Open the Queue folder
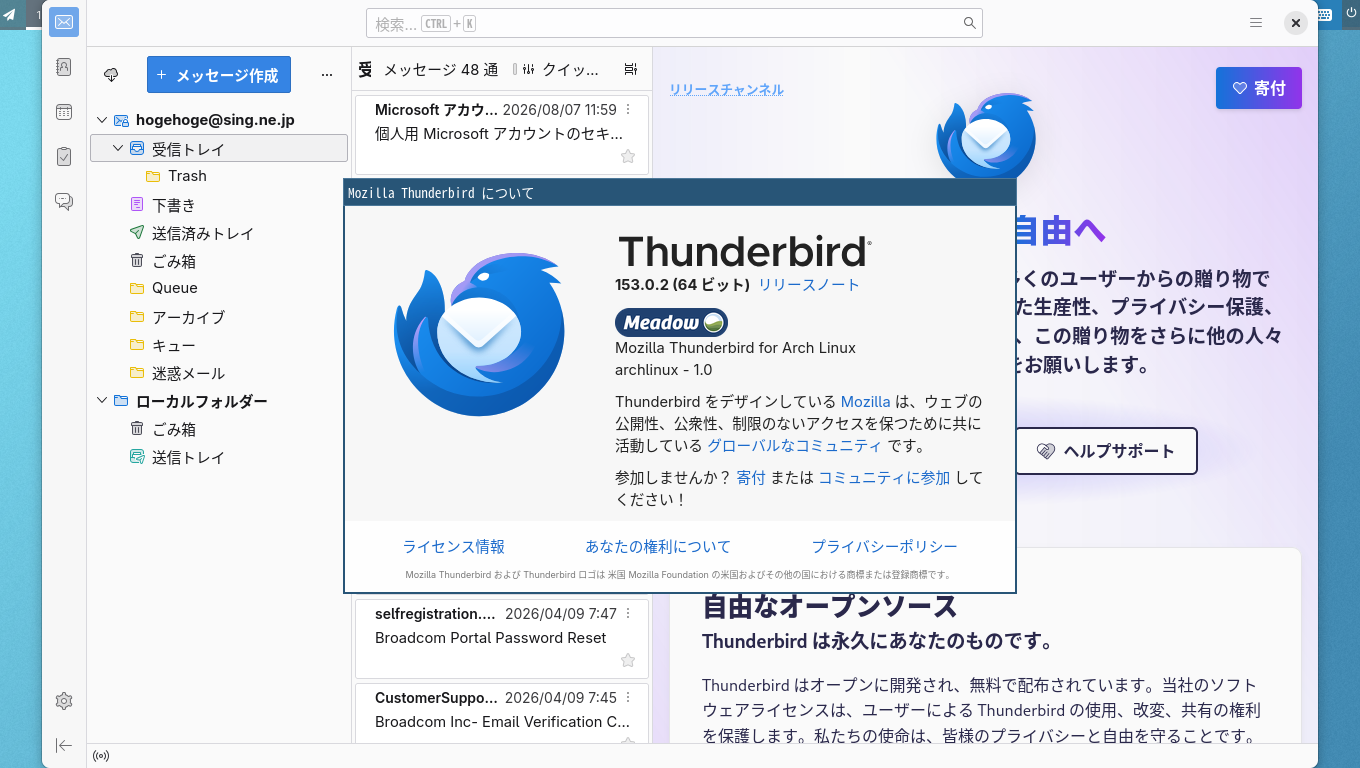 coord(219,288)
